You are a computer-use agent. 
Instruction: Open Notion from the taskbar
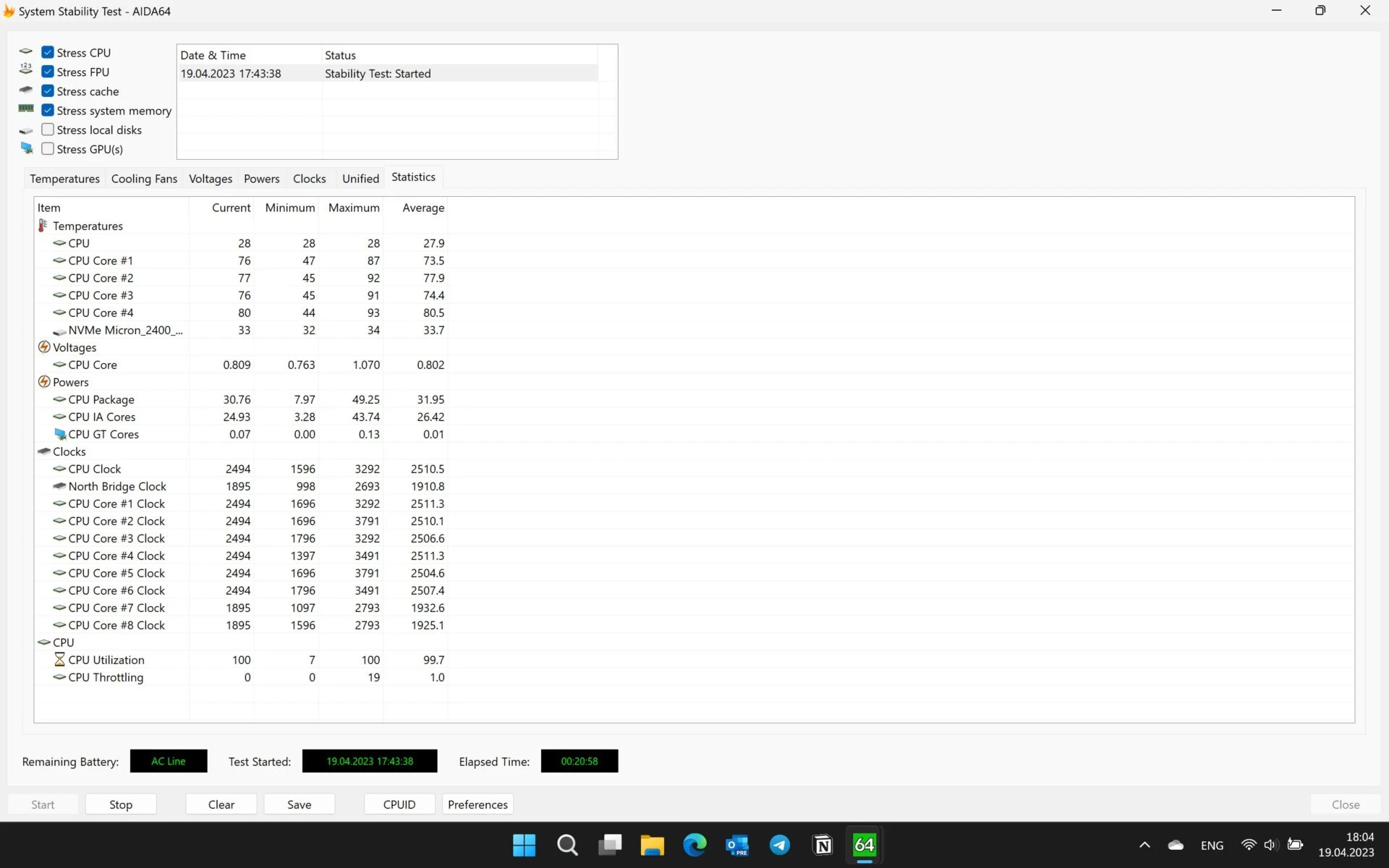coord(823,845)
